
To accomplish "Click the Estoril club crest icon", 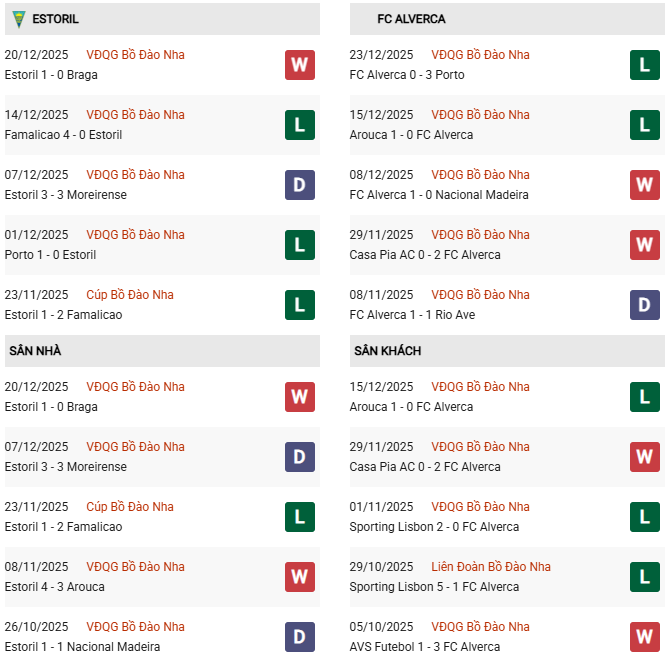I will click(18, 19).
